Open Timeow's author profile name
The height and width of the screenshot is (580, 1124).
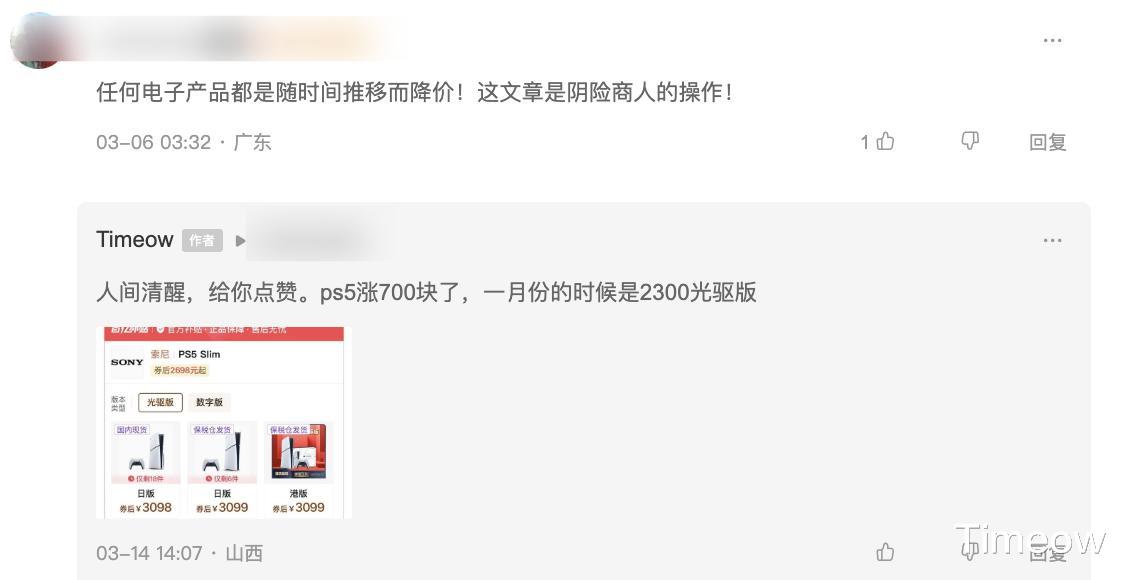(x=135, y=239)
